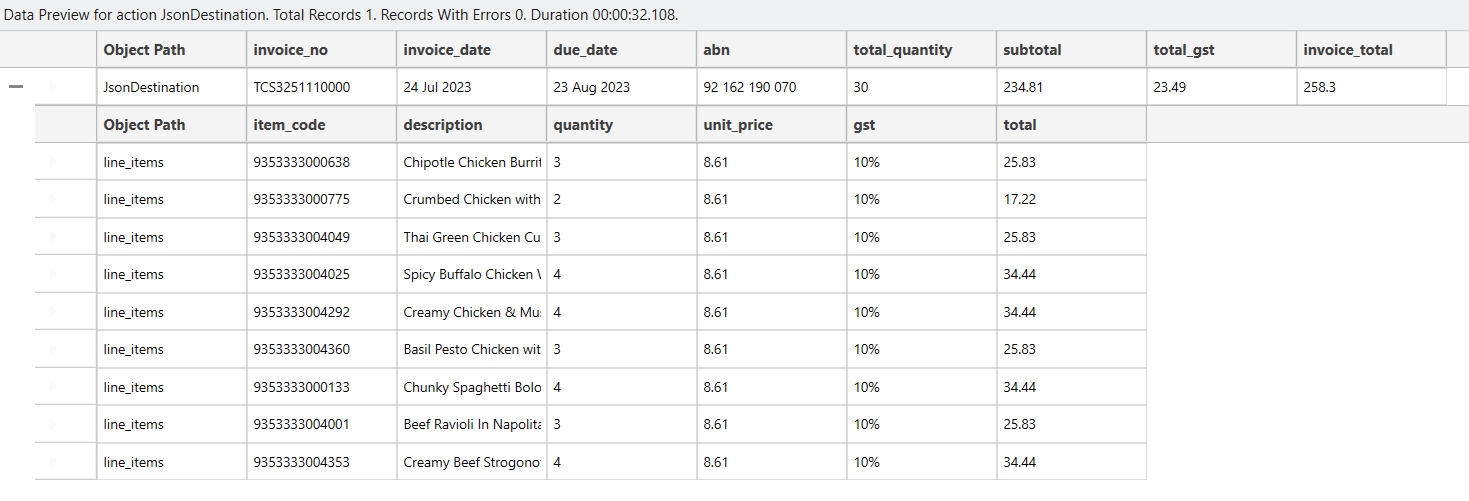The height and width of the screenshot is (501, 1469).
Task: Click the row arrow beside item 9353333004353
Action: pyautogui.click(x=53, y=462)
